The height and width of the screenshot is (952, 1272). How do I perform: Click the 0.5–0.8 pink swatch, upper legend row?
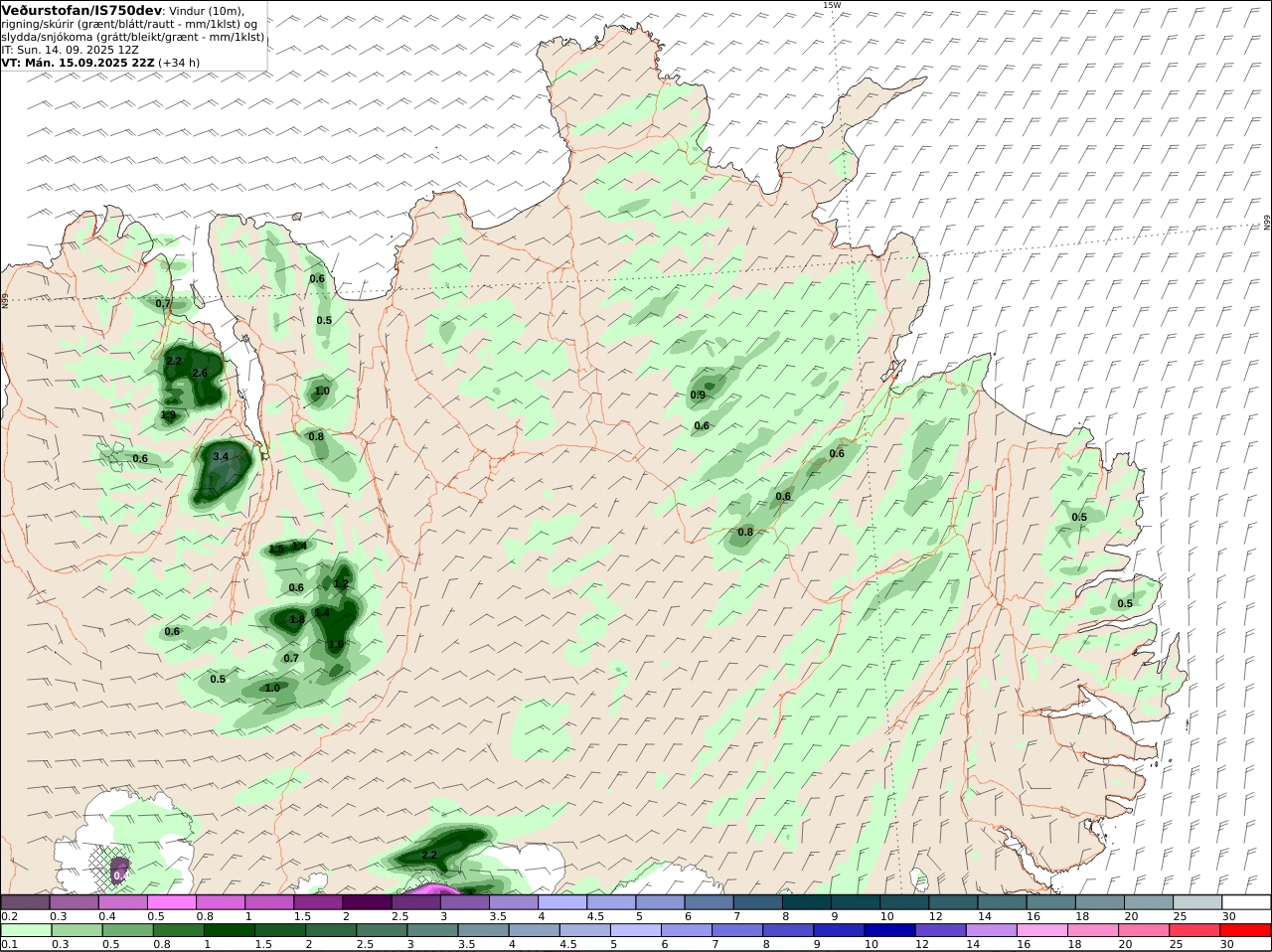click(171, 901)
